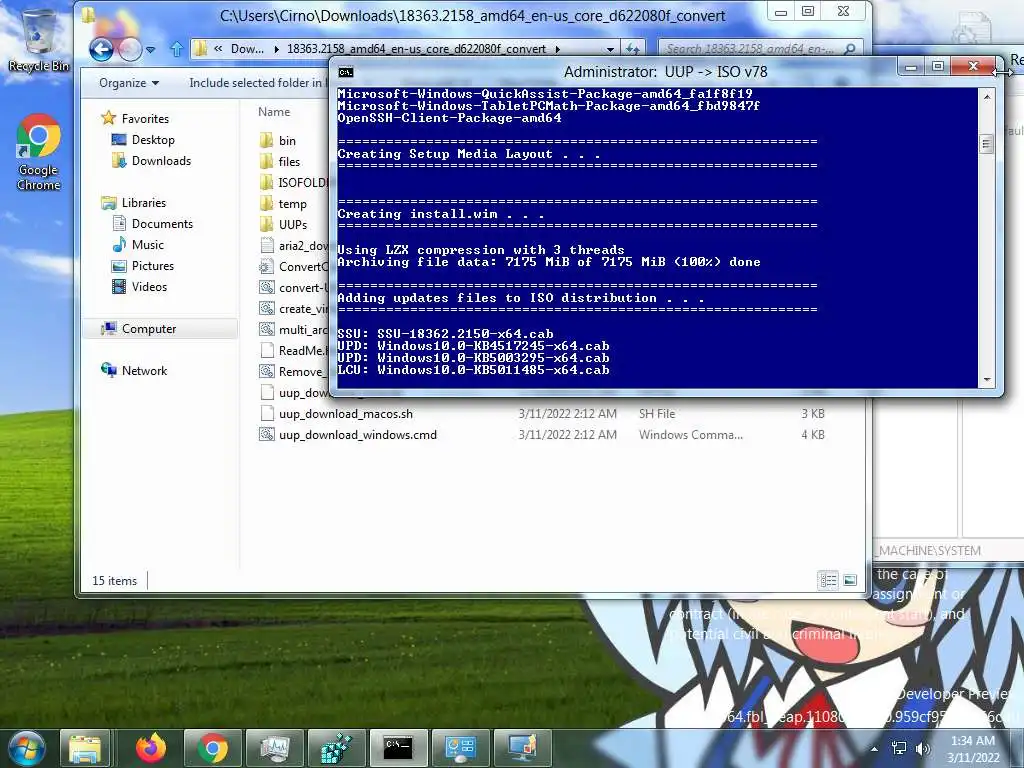Open the Pictures library
Viewport: 1024px width, 768px height.
[x=143, y=266]
